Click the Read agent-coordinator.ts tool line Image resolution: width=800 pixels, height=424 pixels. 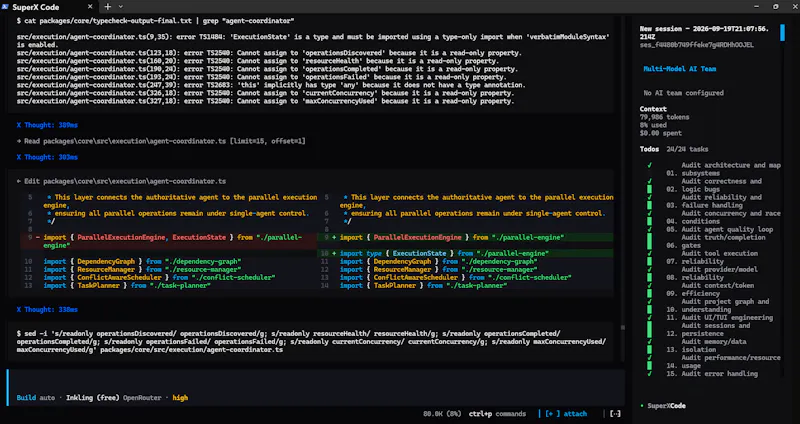point(161,141)
